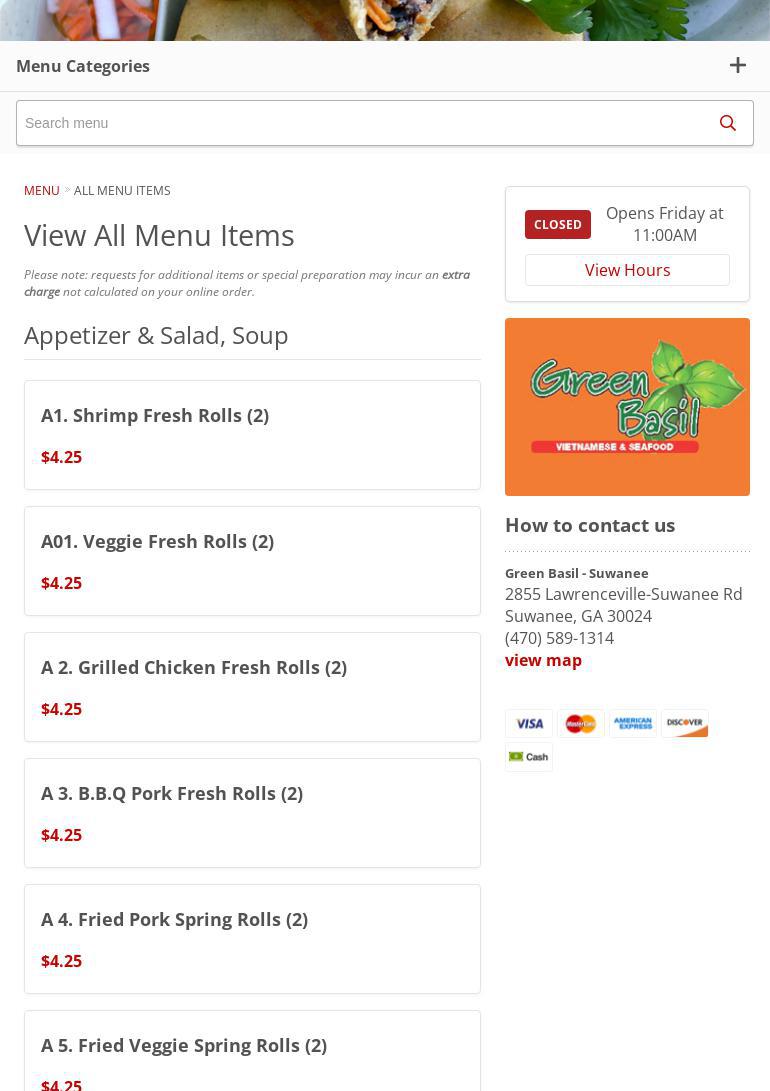Open the view map link
The image size is (770, 1091).
[543, 660]
